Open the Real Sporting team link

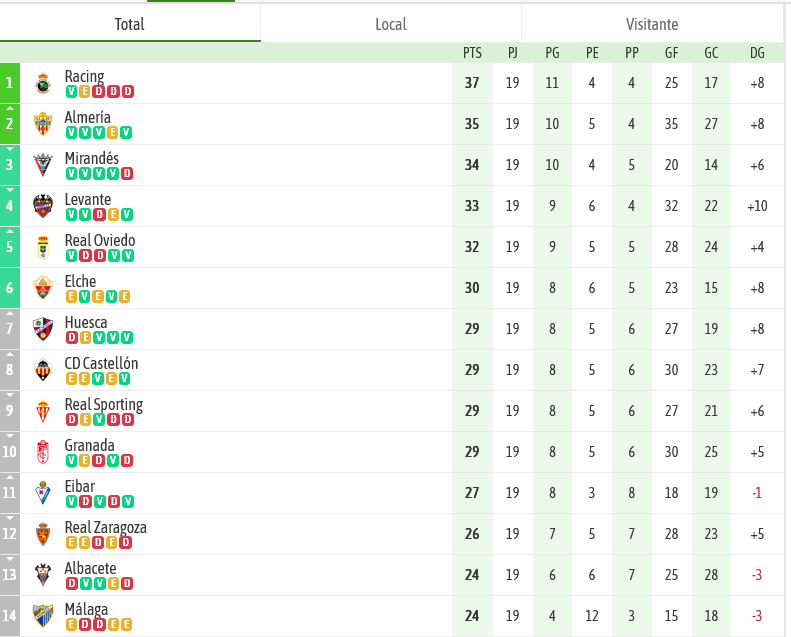pos(103,405)
